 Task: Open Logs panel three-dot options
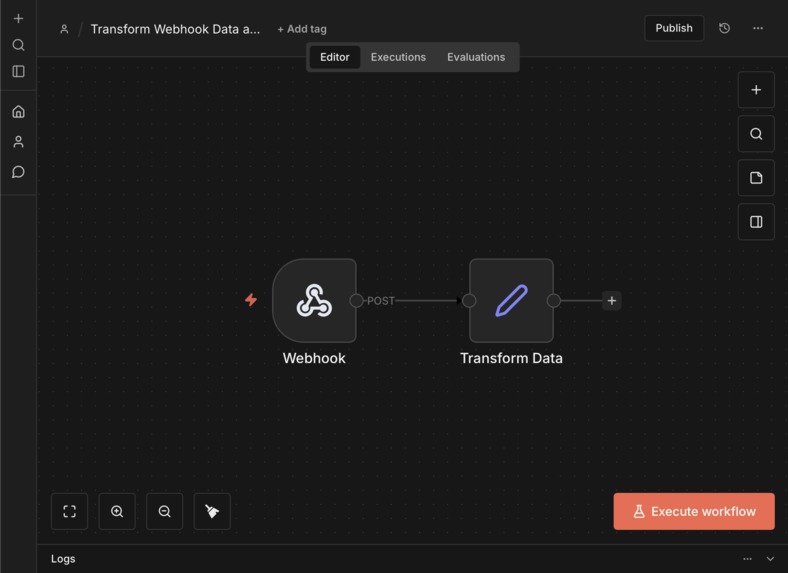pos(747,559)
